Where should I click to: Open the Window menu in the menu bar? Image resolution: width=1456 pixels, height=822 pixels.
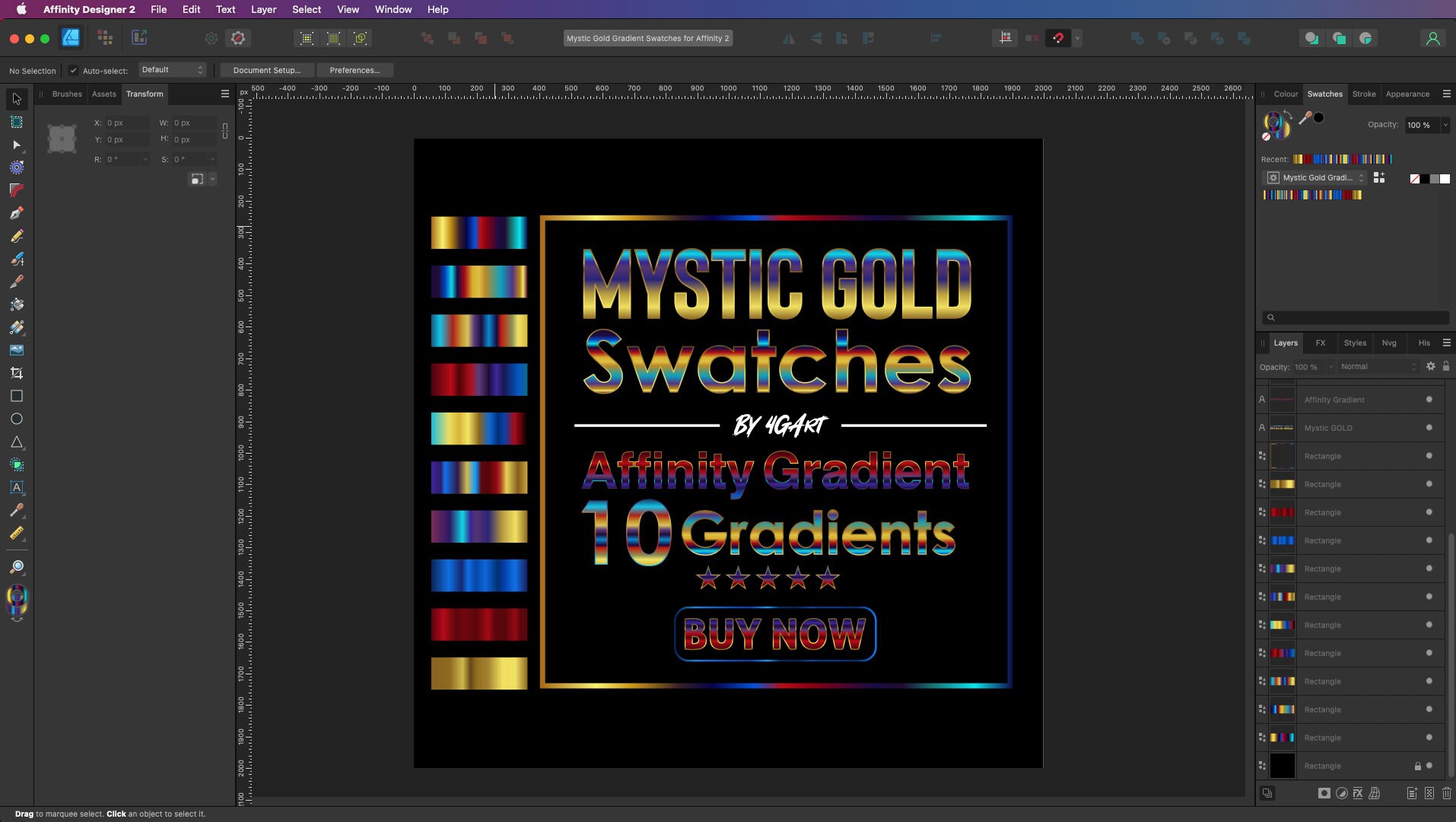tap(393, 9)
